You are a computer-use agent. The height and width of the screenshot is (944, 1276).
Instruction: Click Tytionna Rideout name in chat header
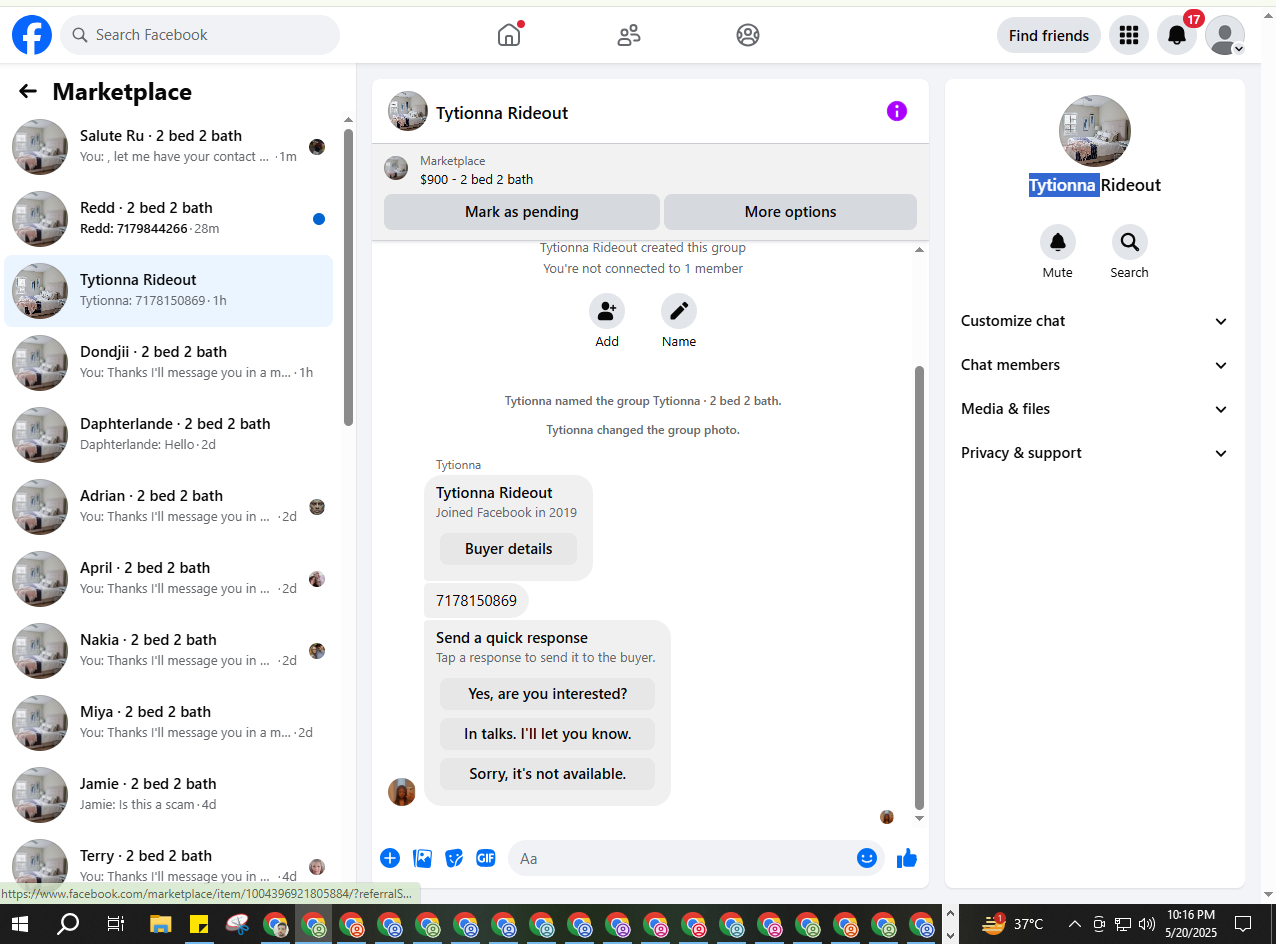point(502,113)
